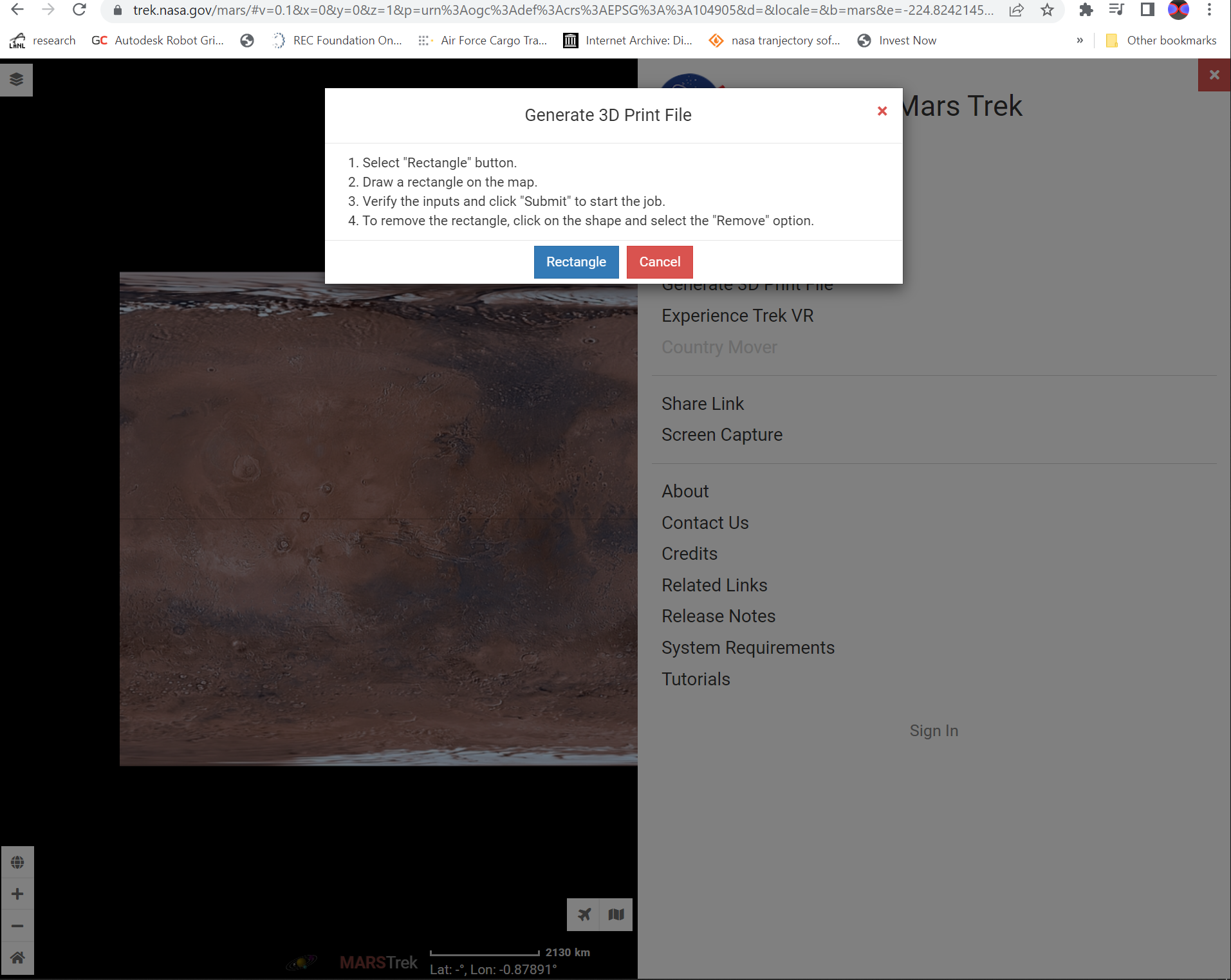Toggle the browser side panel
The width and height of the screenshot is (1231, 980).
1147,10
